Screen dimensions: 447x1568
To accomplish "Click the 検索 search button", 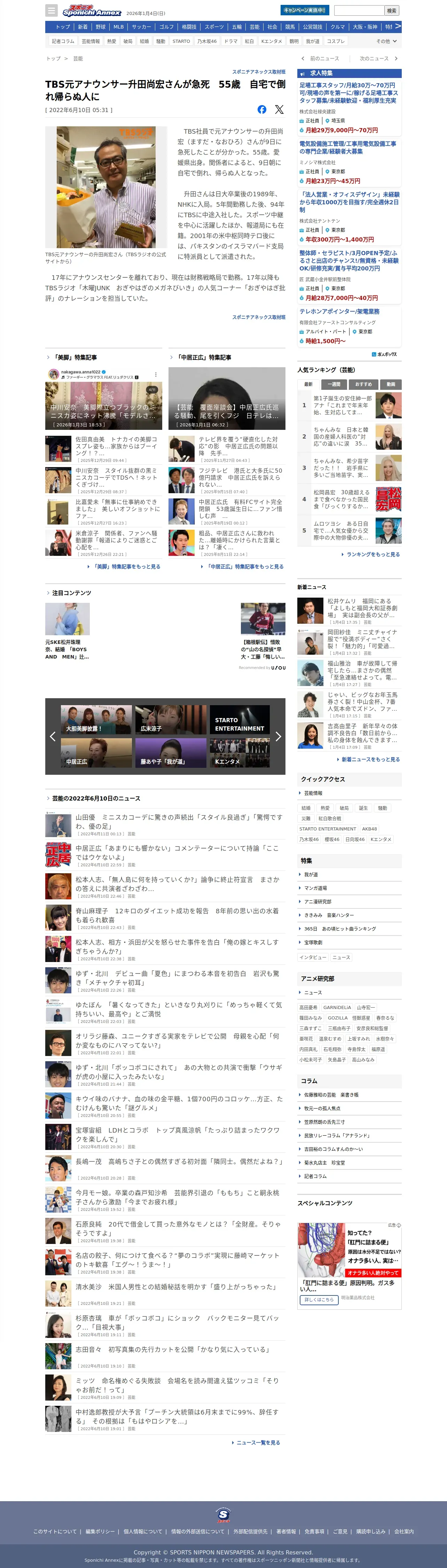I will [392, 10].
